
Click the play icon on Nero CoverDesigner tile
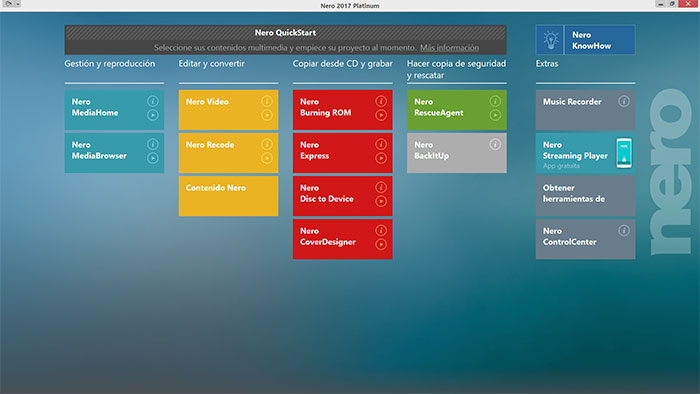[381, 244]
